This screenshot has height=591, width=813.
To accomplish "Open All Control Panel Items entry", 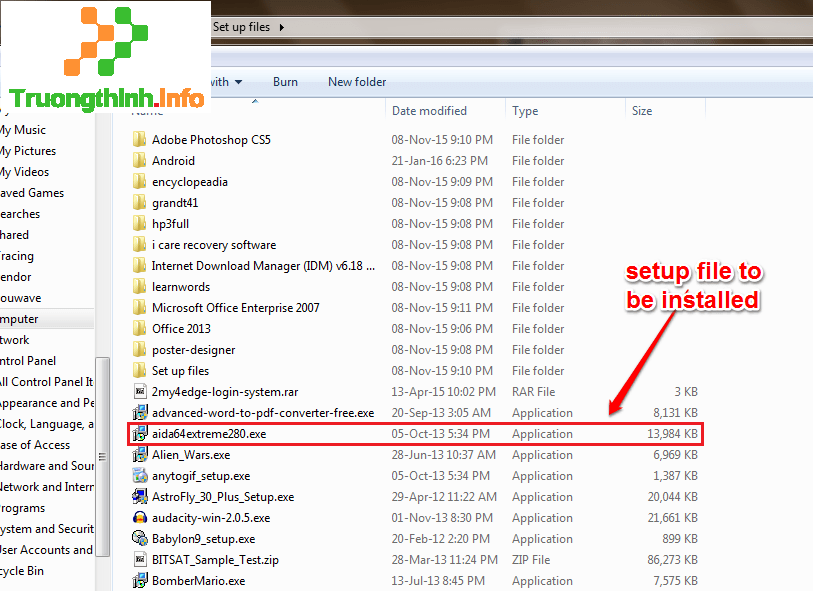I will (x=47, y=382).
